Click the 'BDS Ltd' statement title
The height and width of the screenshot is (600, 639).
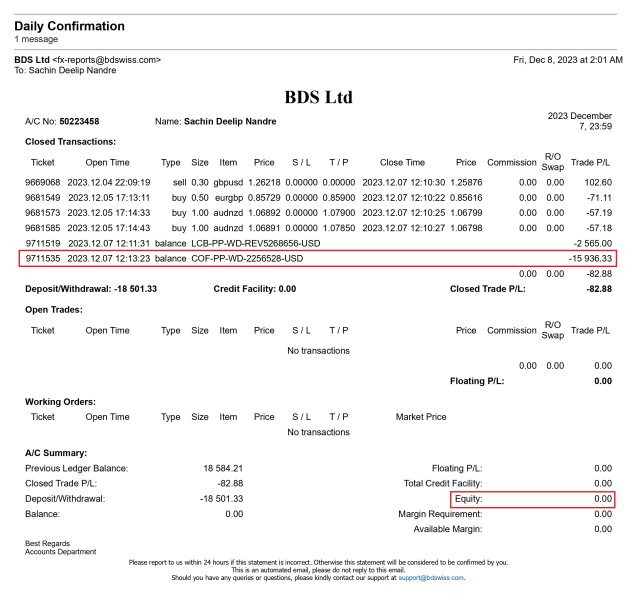[x=319, y=97]
